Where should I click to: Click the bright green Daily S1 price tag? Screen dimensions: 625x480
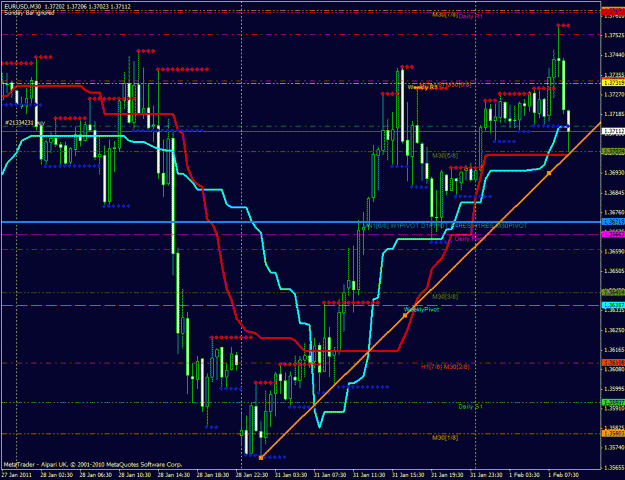(613, 402)
